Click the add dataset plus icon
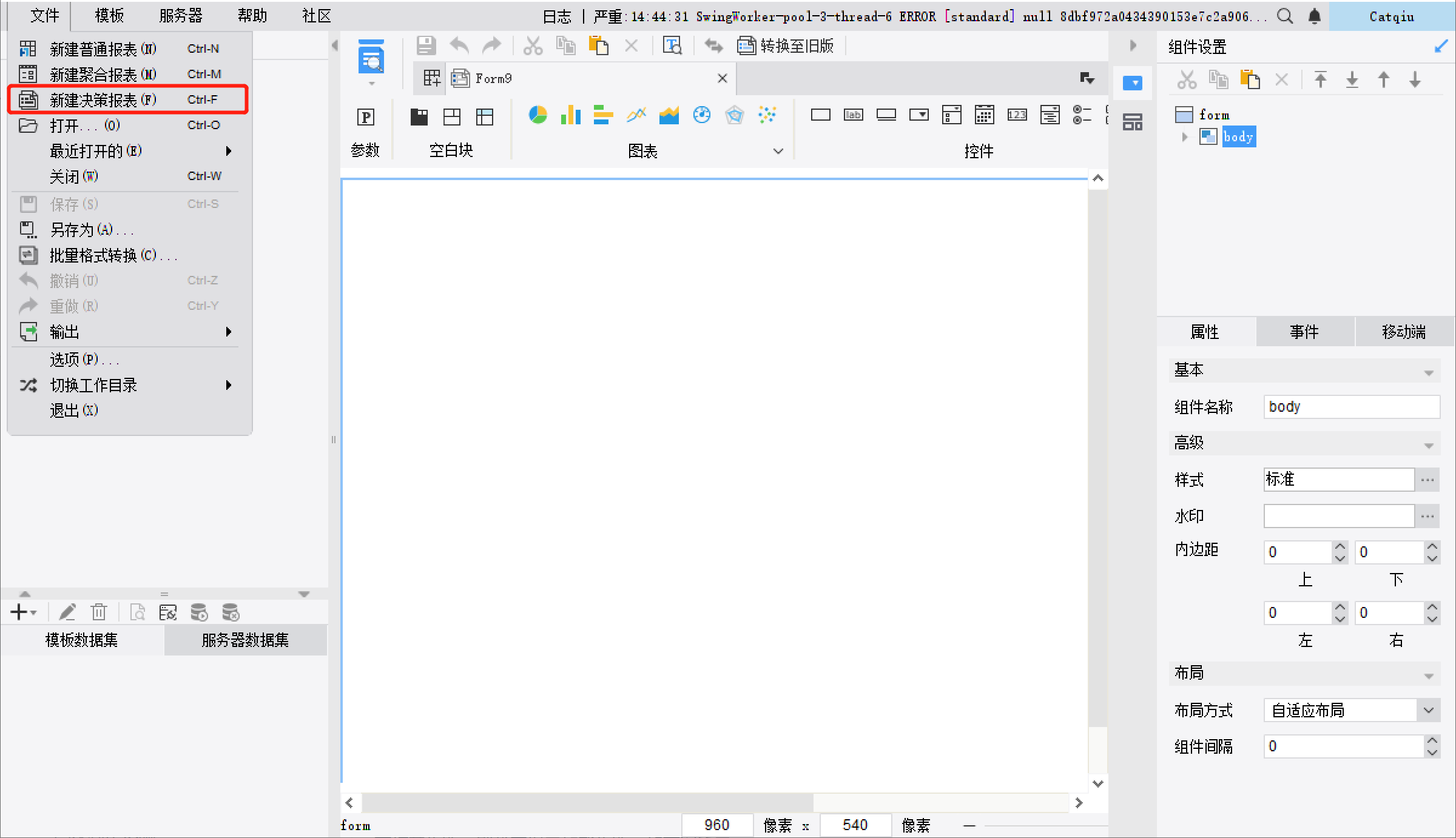Viewport: 1456px width, 838px height. pyautogui.click(x=19, y=612)
